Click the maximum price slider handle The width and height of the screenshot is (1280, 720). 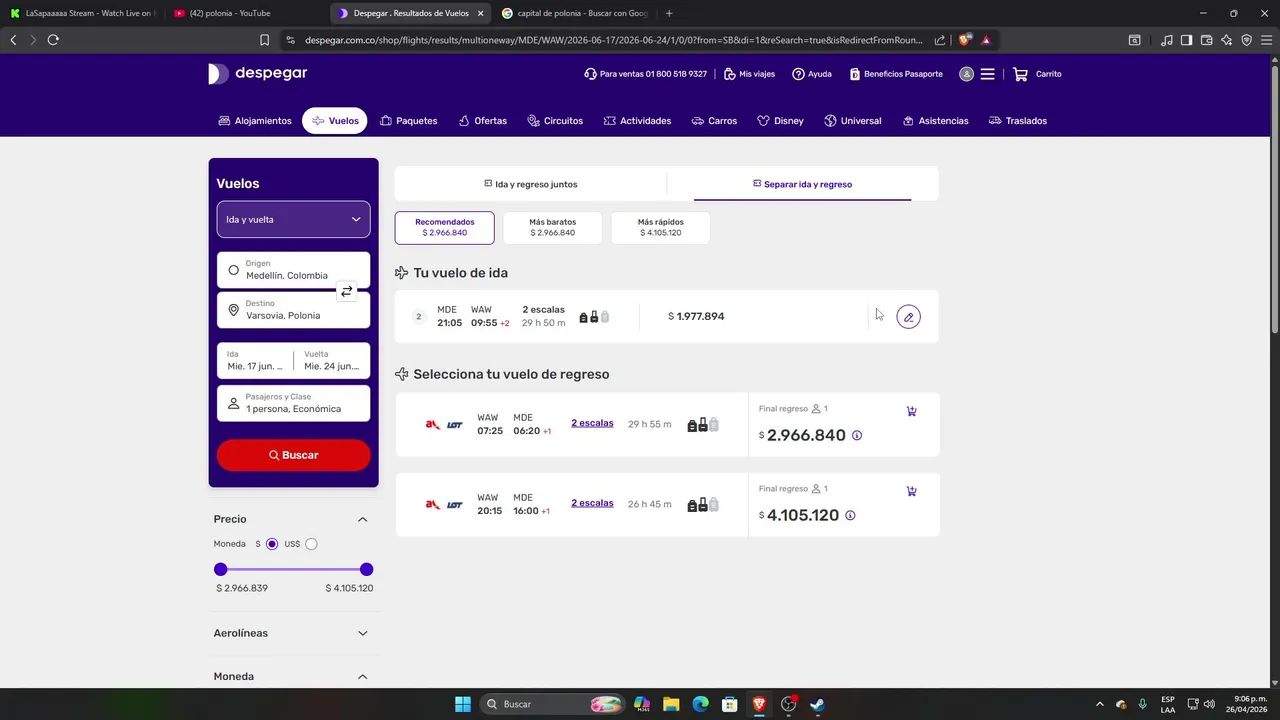coord(366,569)
